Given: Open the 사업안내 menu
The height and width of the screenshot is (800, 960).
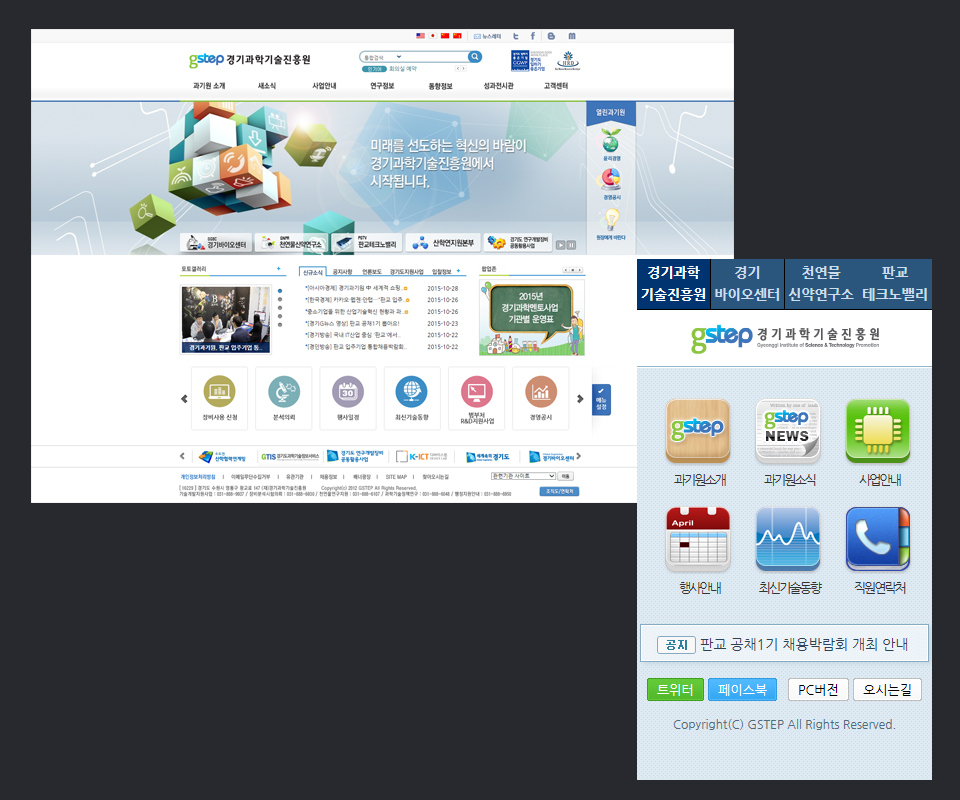Looking at the screenshot, I should point(324,86).
